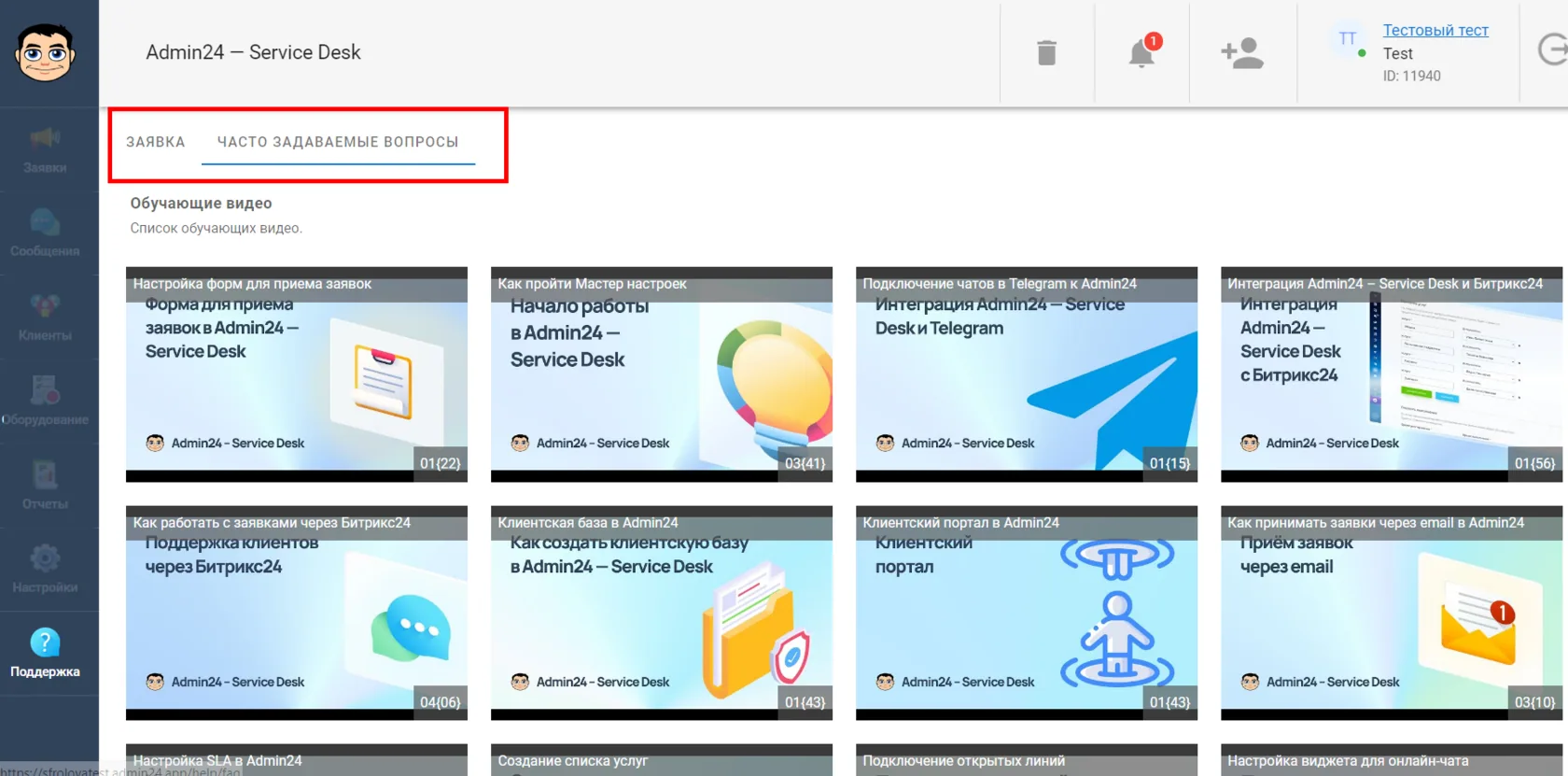This screenshot has height=776, width=1568.
Task: Click the Admin24 mascot logo
Action: pos(45,53)
